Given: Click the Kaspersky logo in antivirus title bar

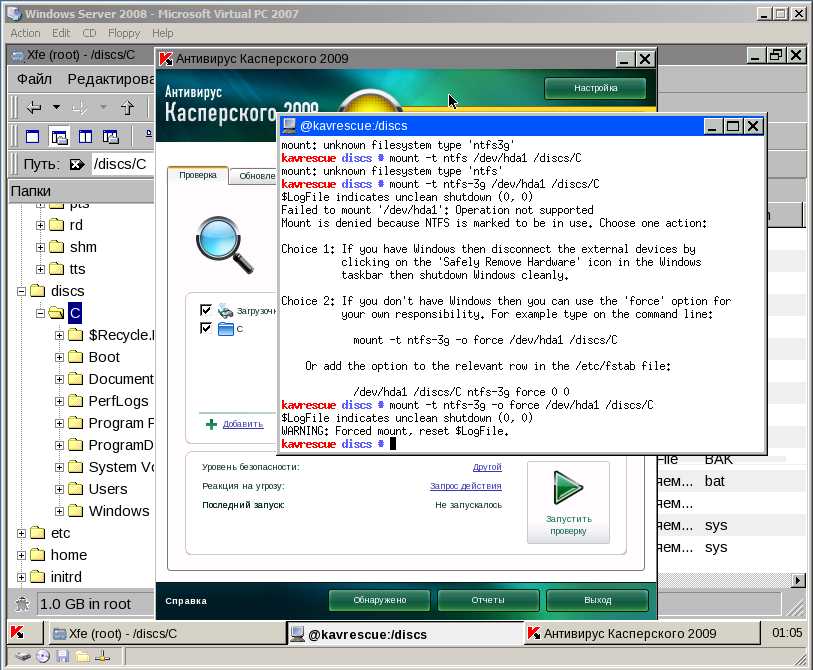Looking at the screenshot, I should (x=166, y=59).
